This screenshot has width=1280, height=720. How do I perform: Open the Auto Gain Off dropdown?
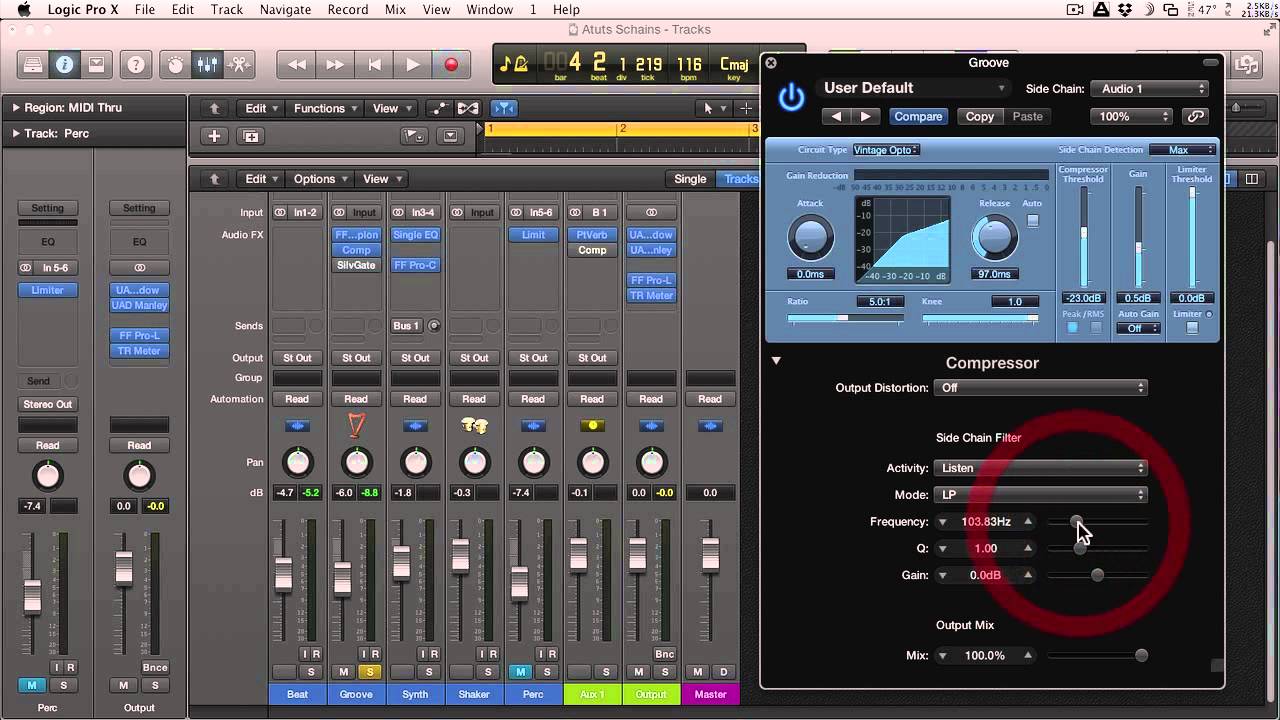pos(1139,328)
